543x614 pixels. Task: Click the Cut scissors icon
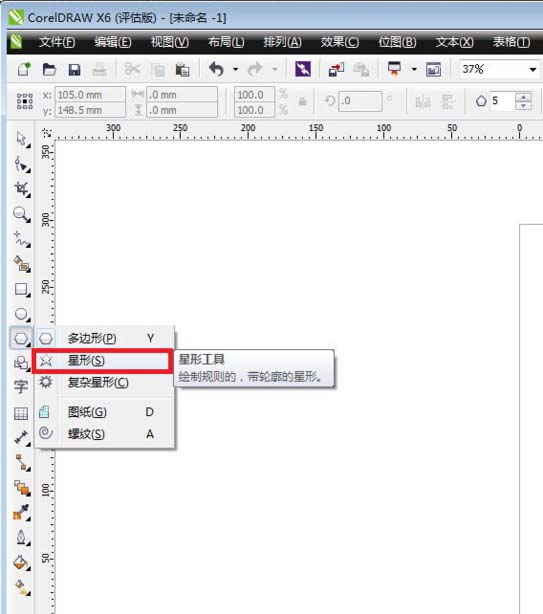click(132, 69)
